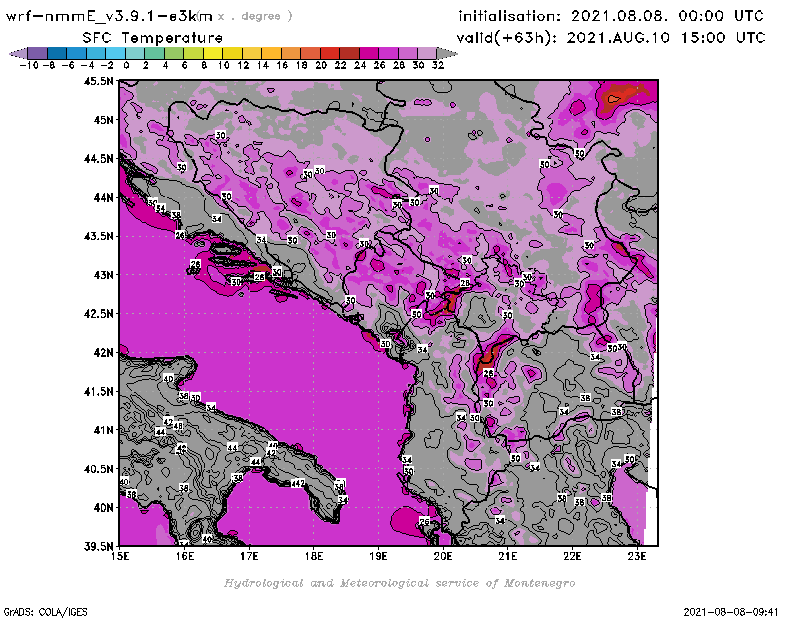Click the legend swatch between -4 and -2

pos(96,53)
